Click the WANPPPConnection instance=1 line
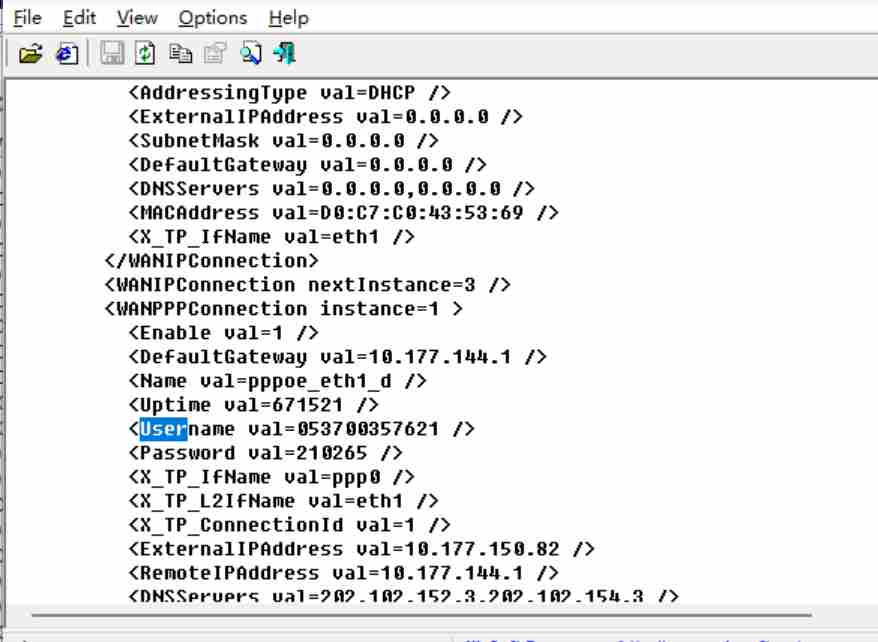 284,310
